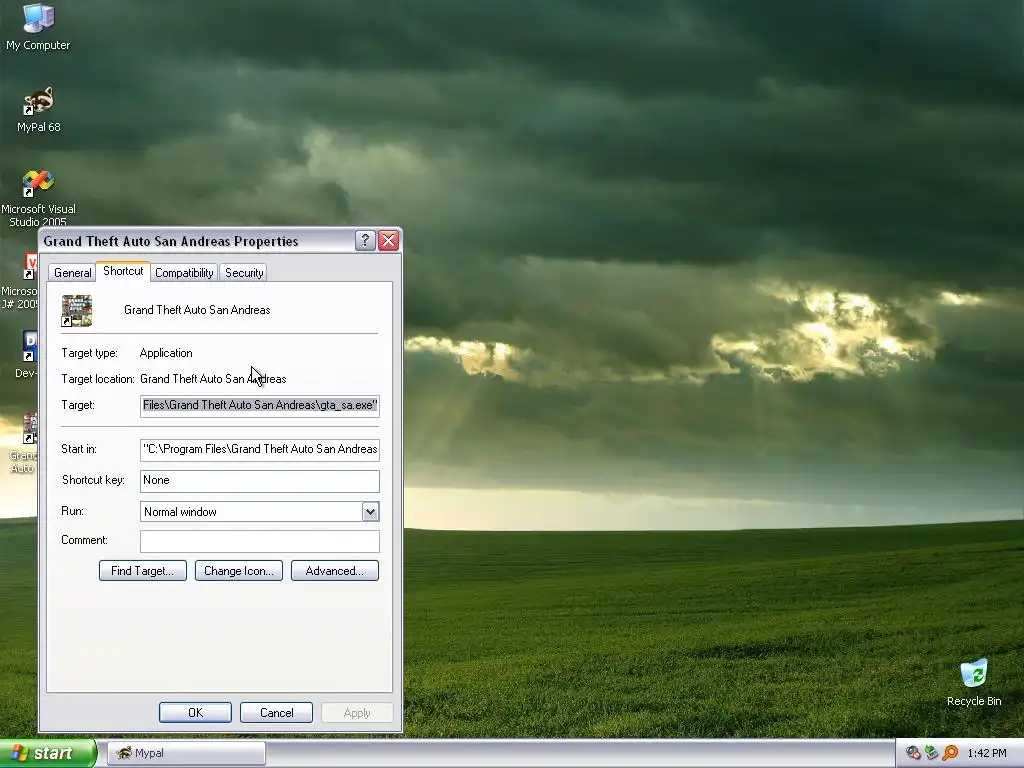Click the Change Icon button
The image size is (1024, 768).
tap(238, 571)
